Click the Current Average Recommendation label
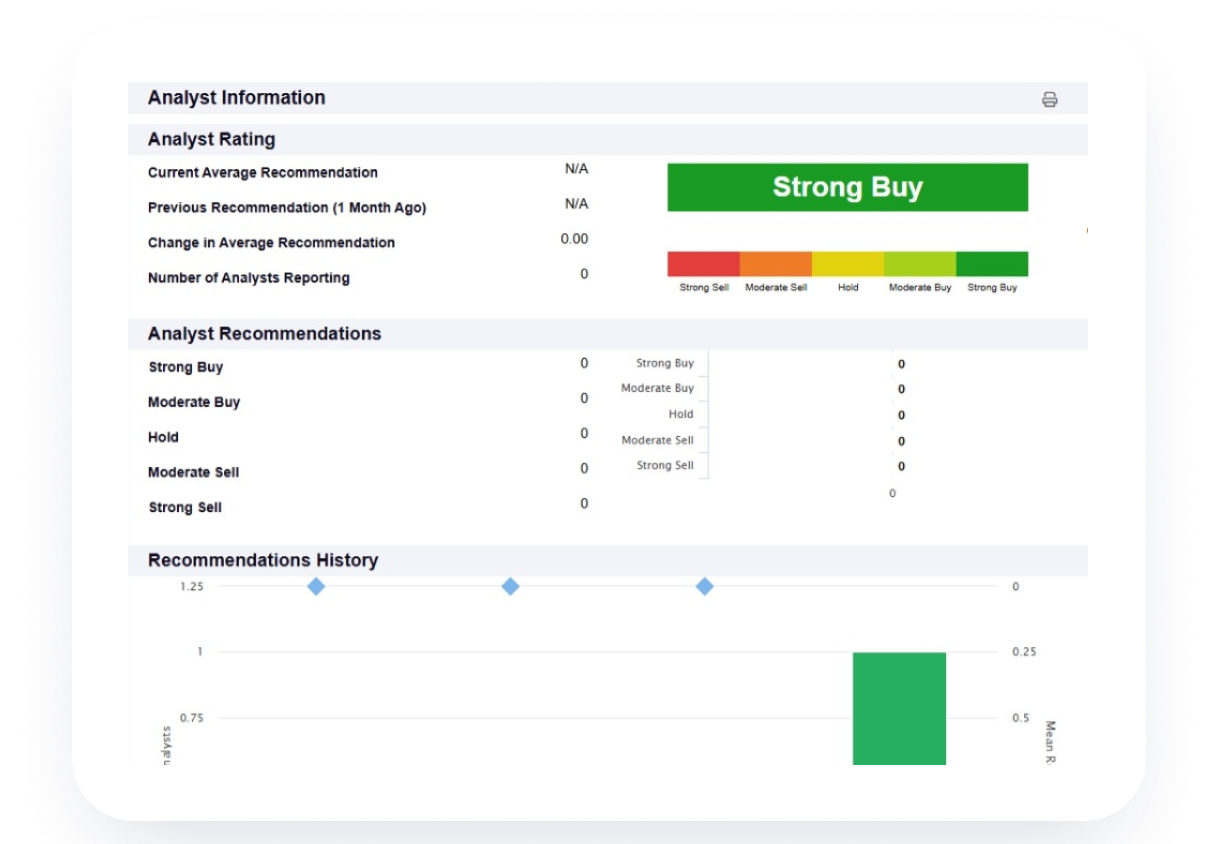Screen dimensions: 1218x844 tap(263, 172)
